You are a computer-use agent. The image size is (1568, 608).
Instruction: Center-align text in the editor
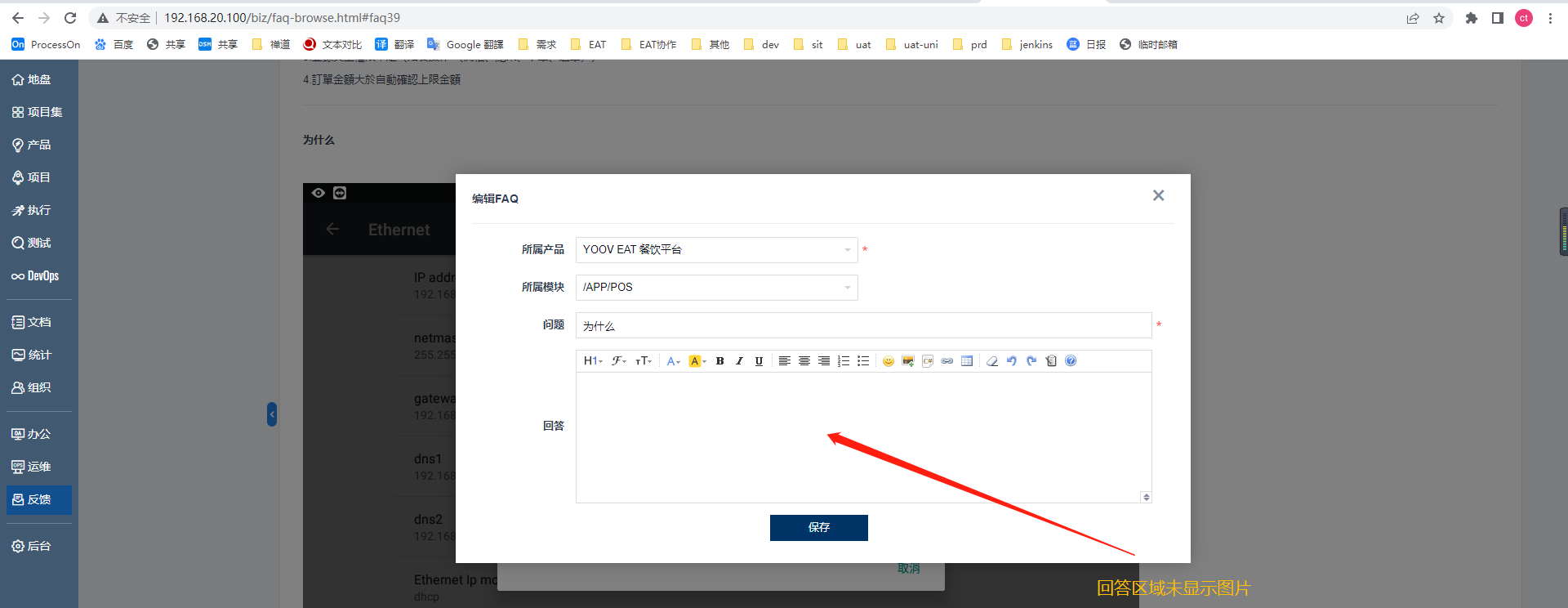coord(804,361)
